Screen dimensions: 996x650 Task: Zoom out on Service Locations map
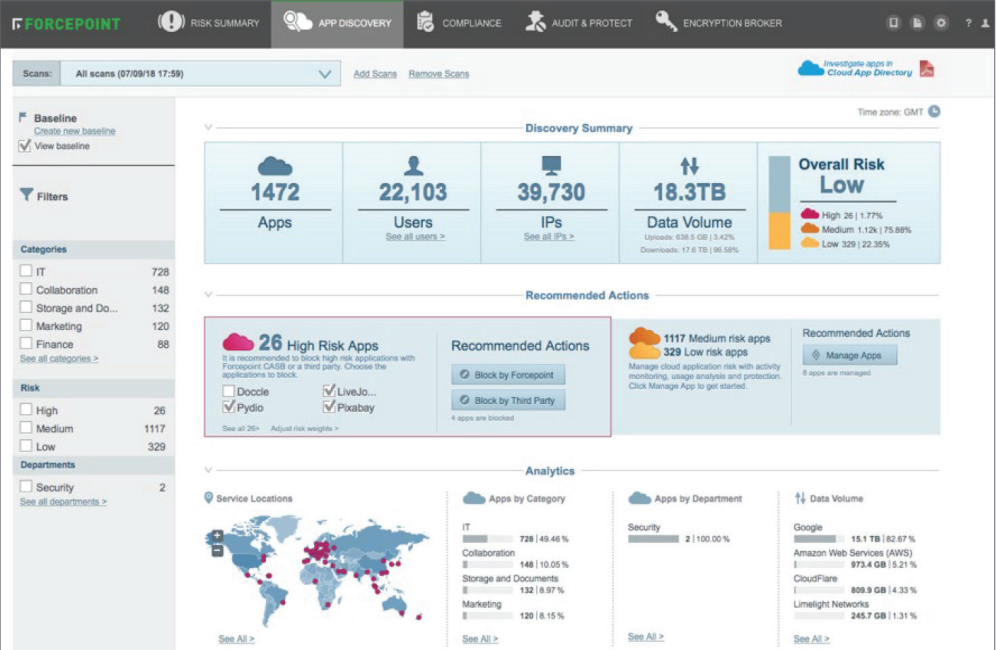click(217, 551)
